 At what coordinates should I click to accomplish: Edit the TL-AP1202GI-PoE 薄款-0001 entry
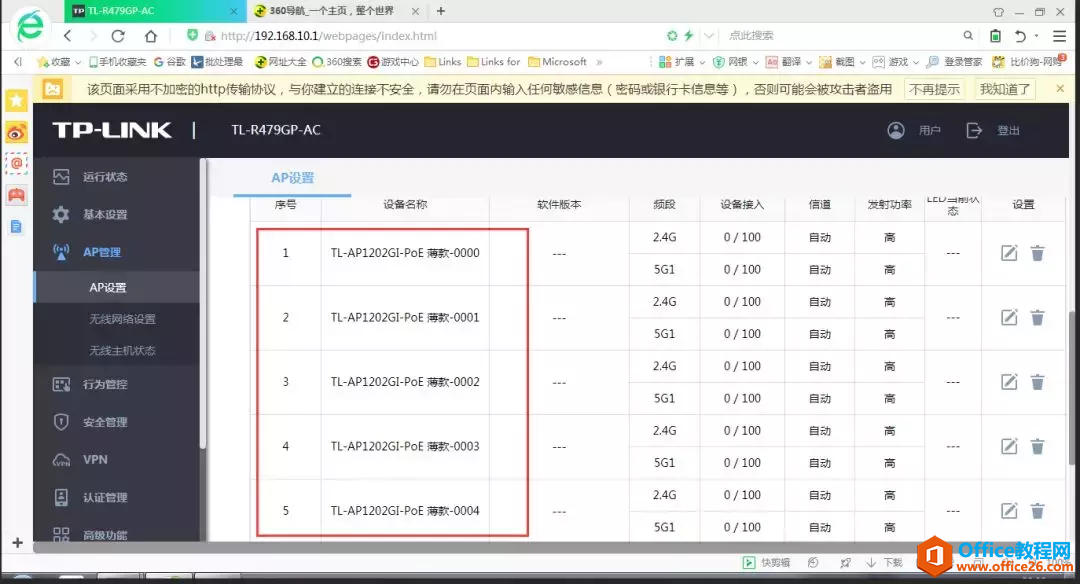pyautogui.click(x=1009, y=317)
